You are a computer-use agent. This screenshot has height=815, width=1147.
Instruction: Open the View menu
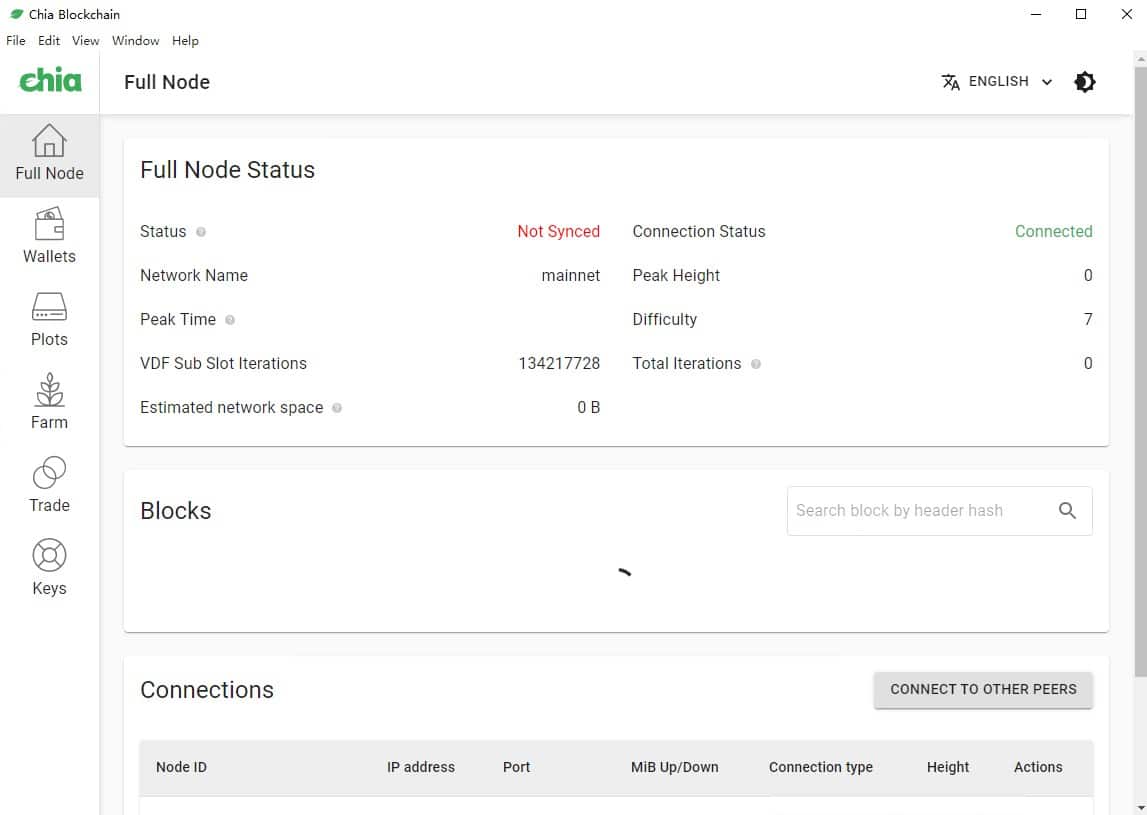(x=85, y=41)
